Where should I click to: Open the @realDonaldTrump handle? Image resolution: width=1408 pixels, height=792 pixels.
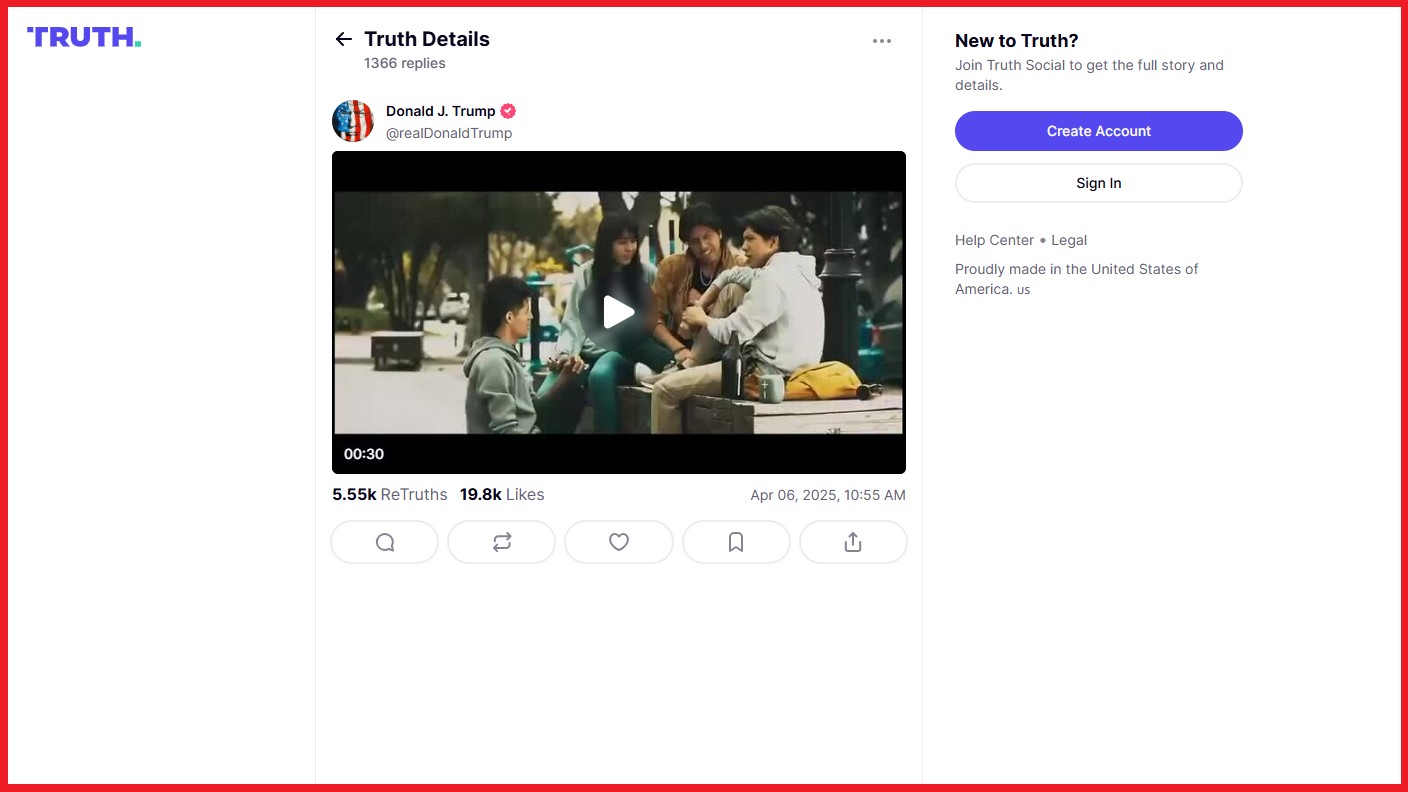click(449, 133)
